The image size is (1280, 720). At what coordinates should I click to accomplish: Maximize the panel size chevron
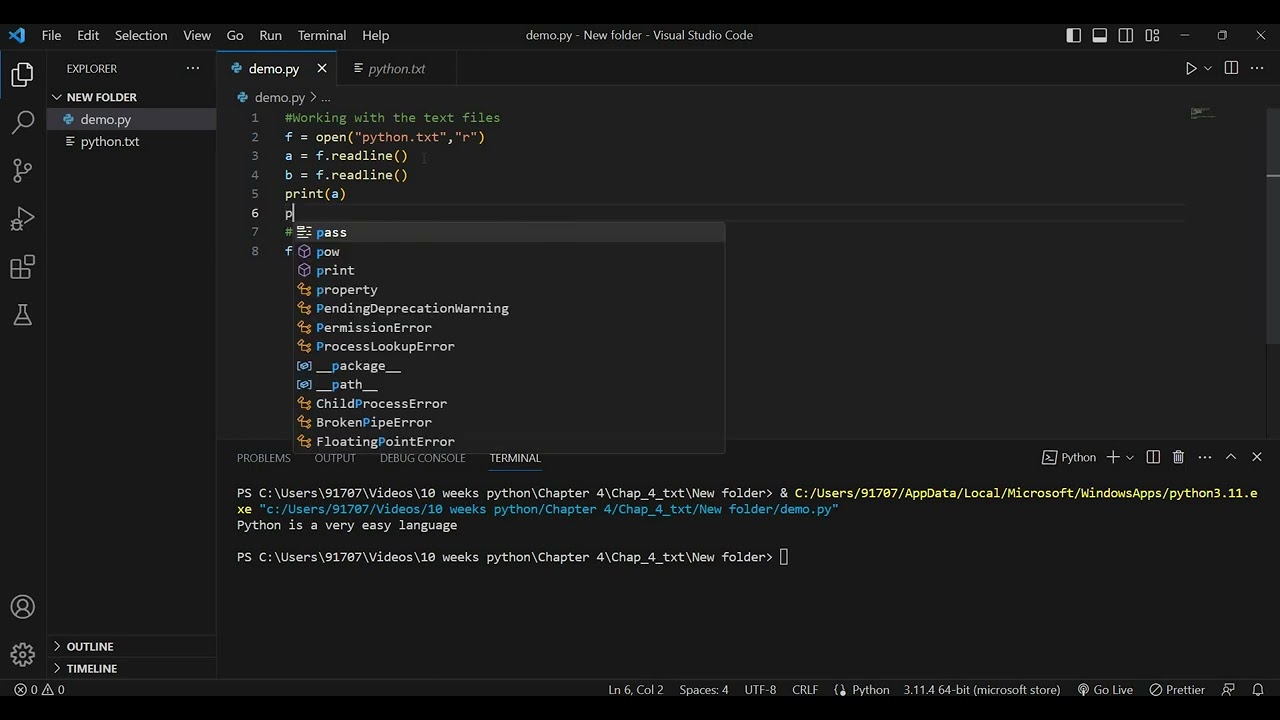(1231, 457)
